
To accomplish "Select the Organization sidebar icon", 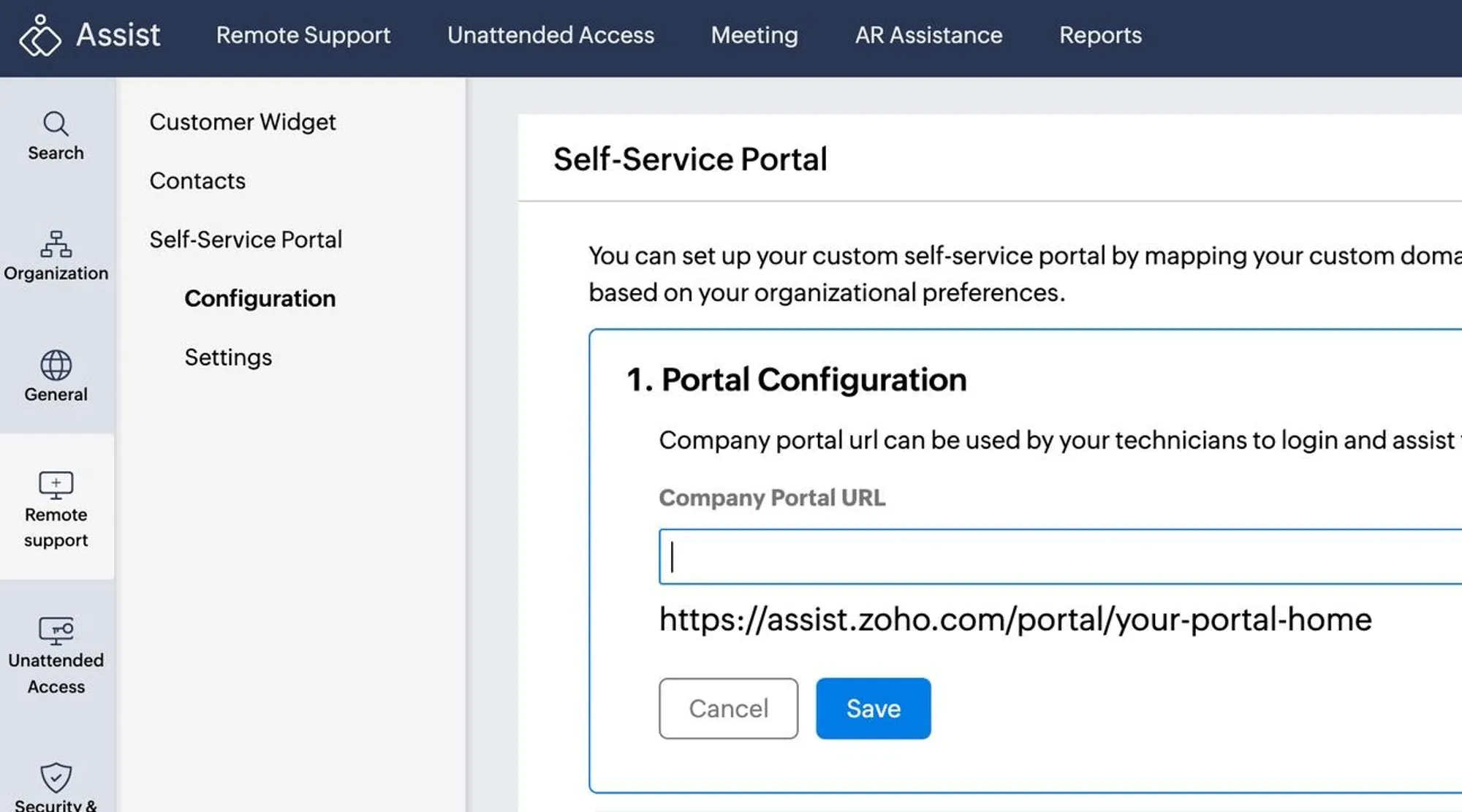I will 56,245.
